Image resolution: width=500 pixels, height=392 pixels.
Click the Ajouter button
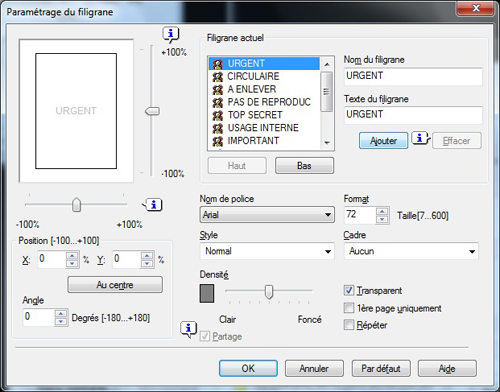point(383,141)
